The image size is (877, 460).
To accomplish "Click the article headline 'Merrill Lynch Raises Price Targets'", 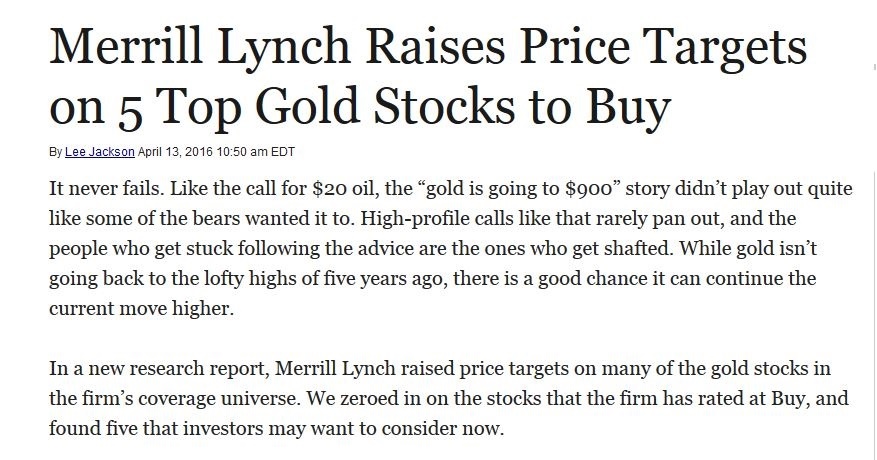I will [428, 46].
